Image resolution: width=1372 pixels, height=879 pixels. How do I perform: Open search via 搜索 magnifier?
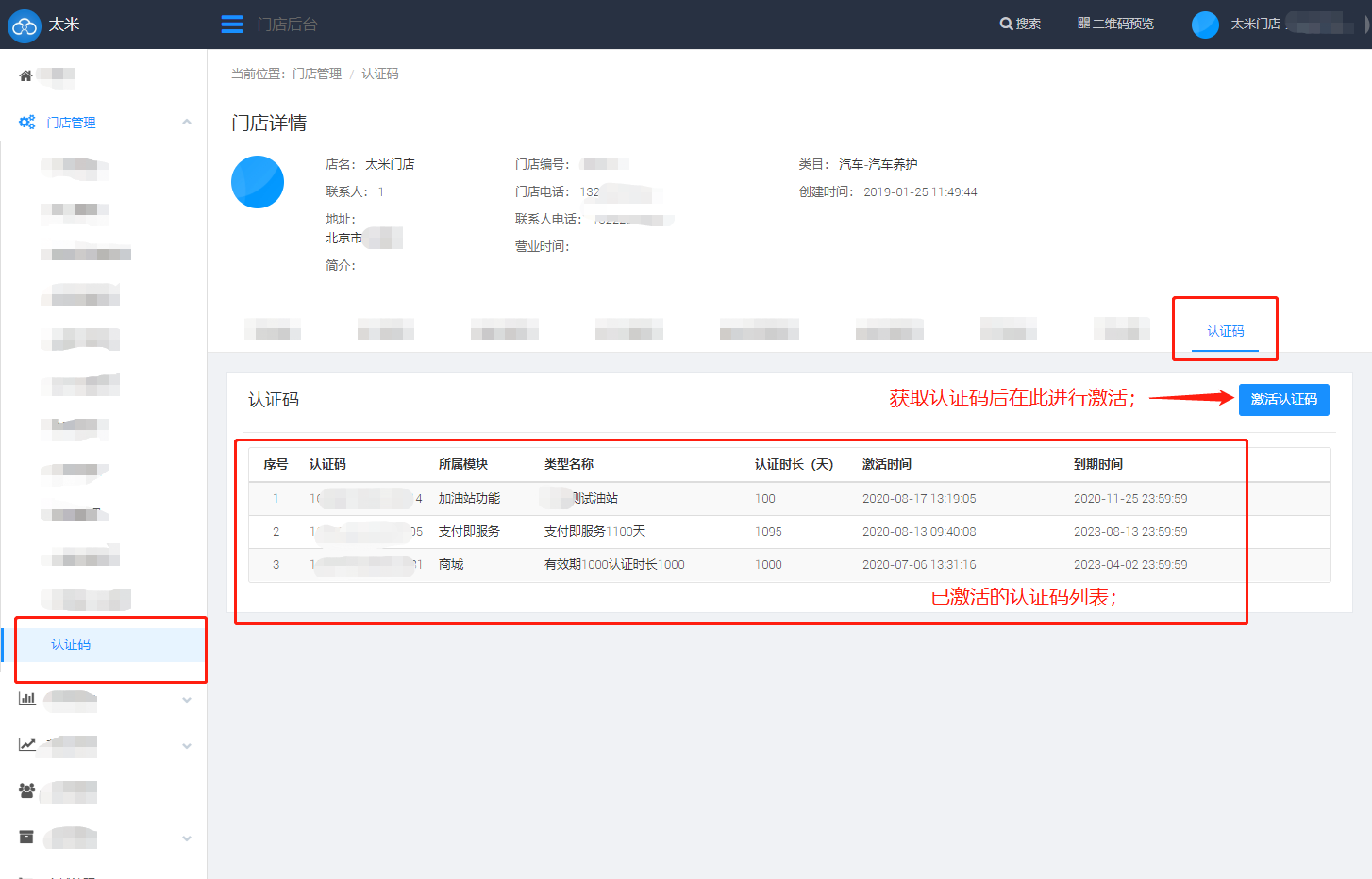(1020, 24)
